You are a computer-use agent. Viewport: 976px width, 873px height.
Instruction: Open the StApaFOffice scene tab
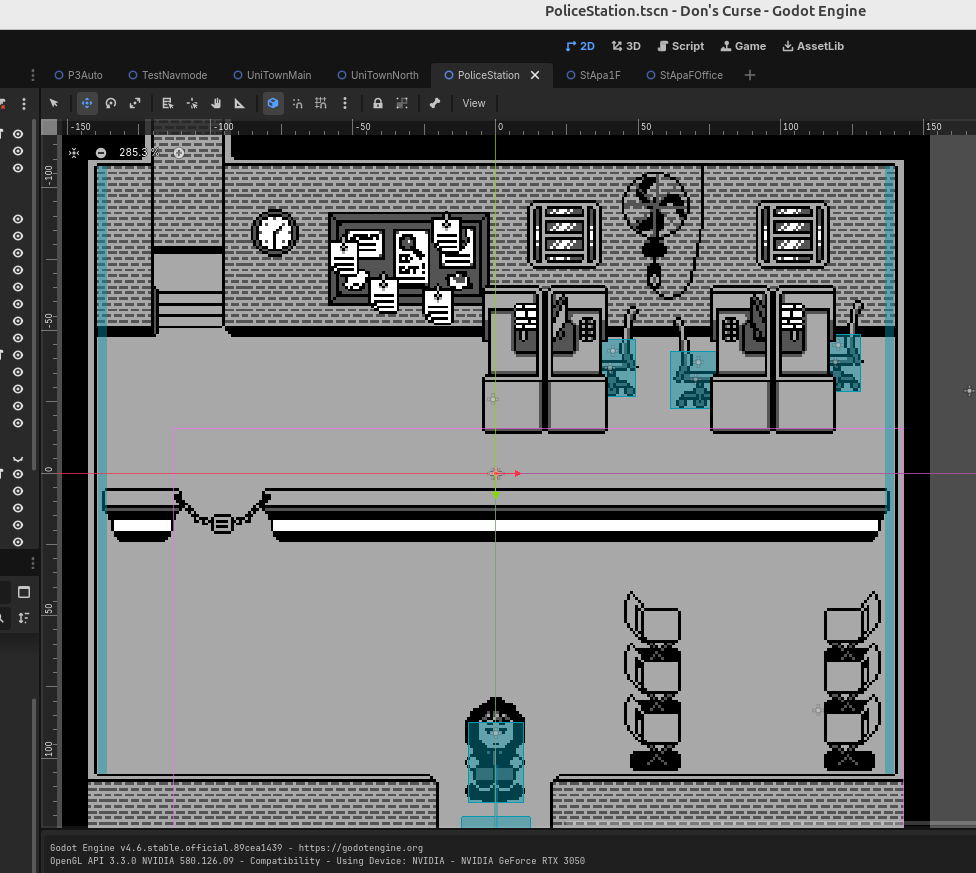(x=685, y=75)
